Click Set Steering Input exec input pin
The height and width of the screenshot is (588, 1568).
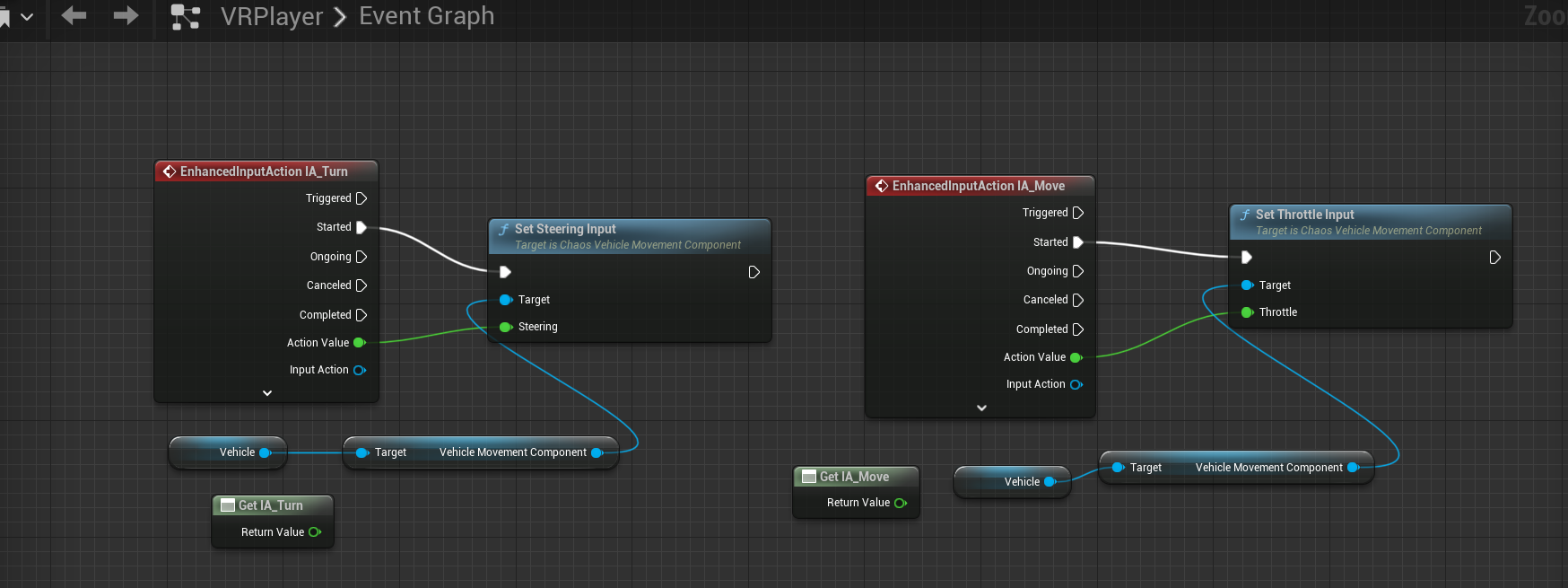click(x=505, y=272)
